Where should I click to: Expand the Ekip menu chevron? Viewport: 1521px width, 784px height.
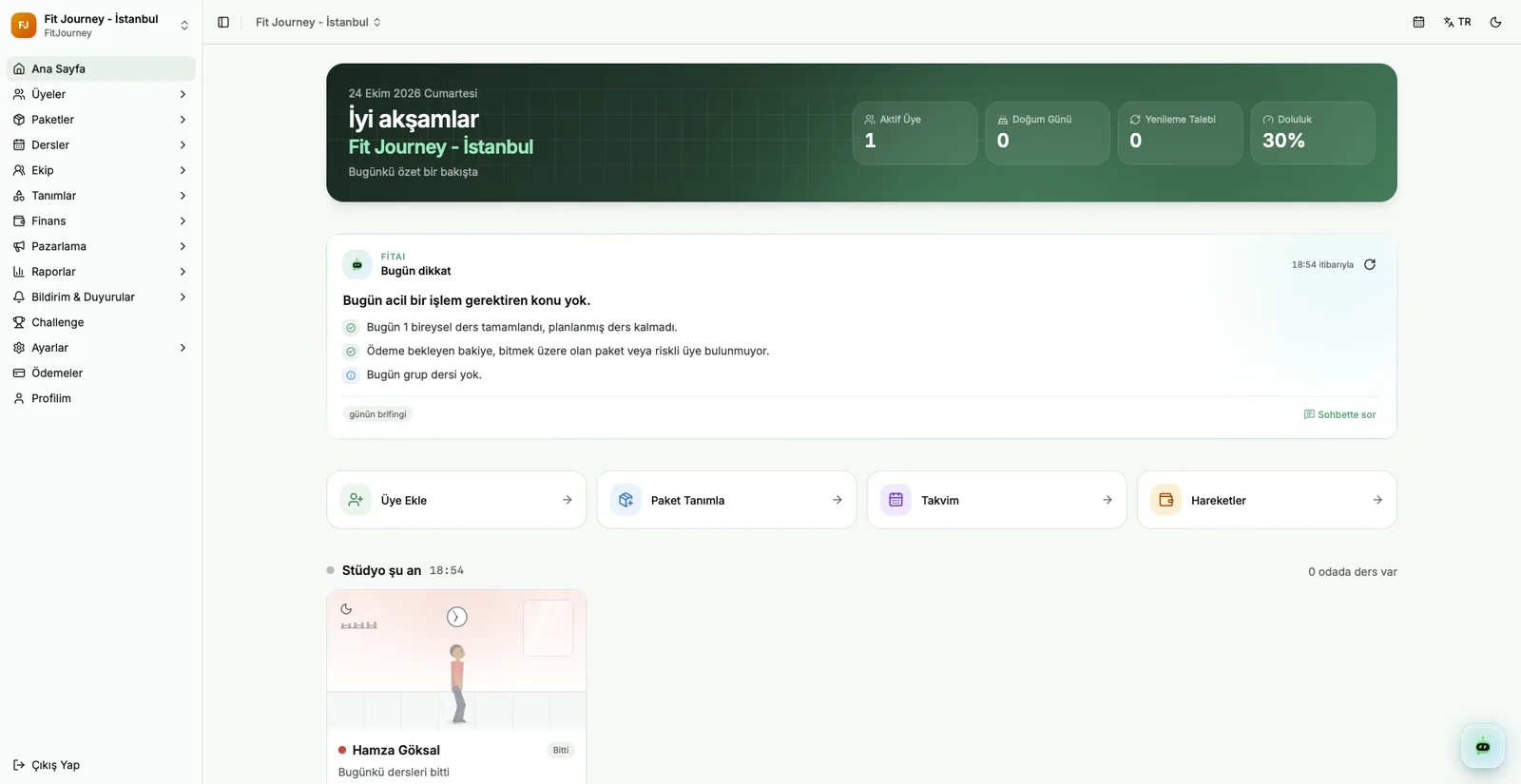coord(183,170)
